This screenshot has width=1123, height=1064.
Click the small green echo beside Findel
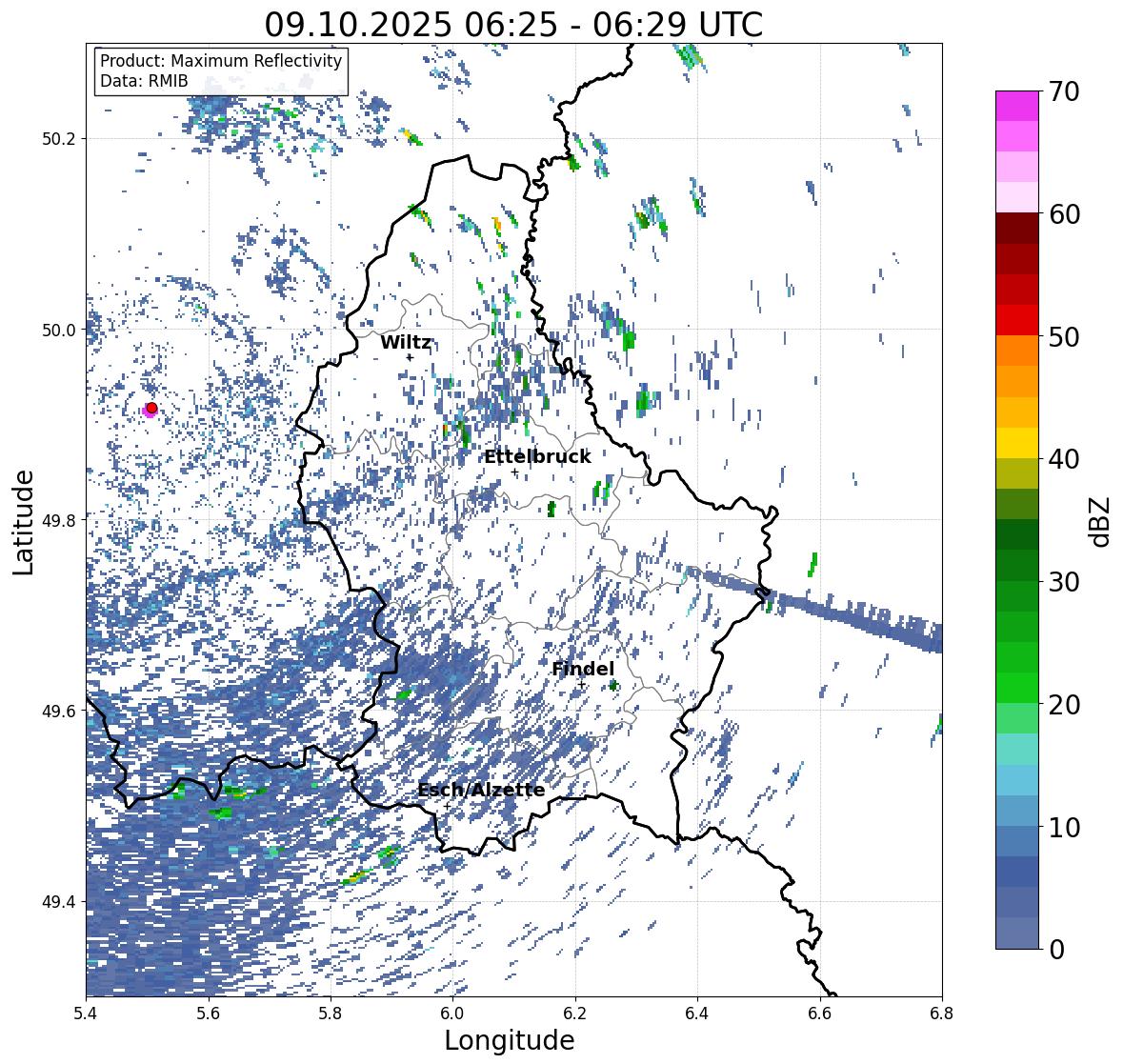613,686
